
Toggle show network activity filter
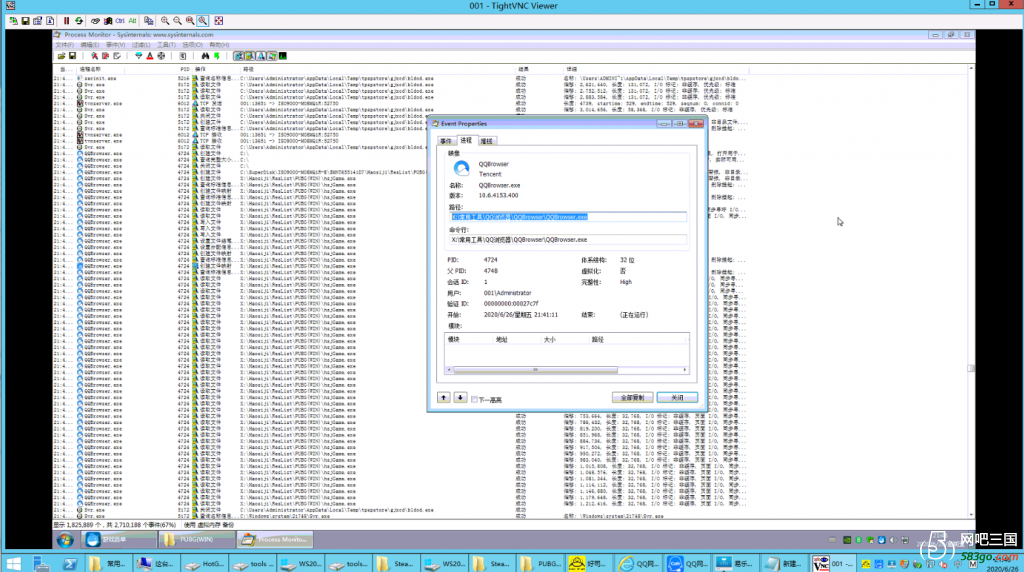coord(261,56)
